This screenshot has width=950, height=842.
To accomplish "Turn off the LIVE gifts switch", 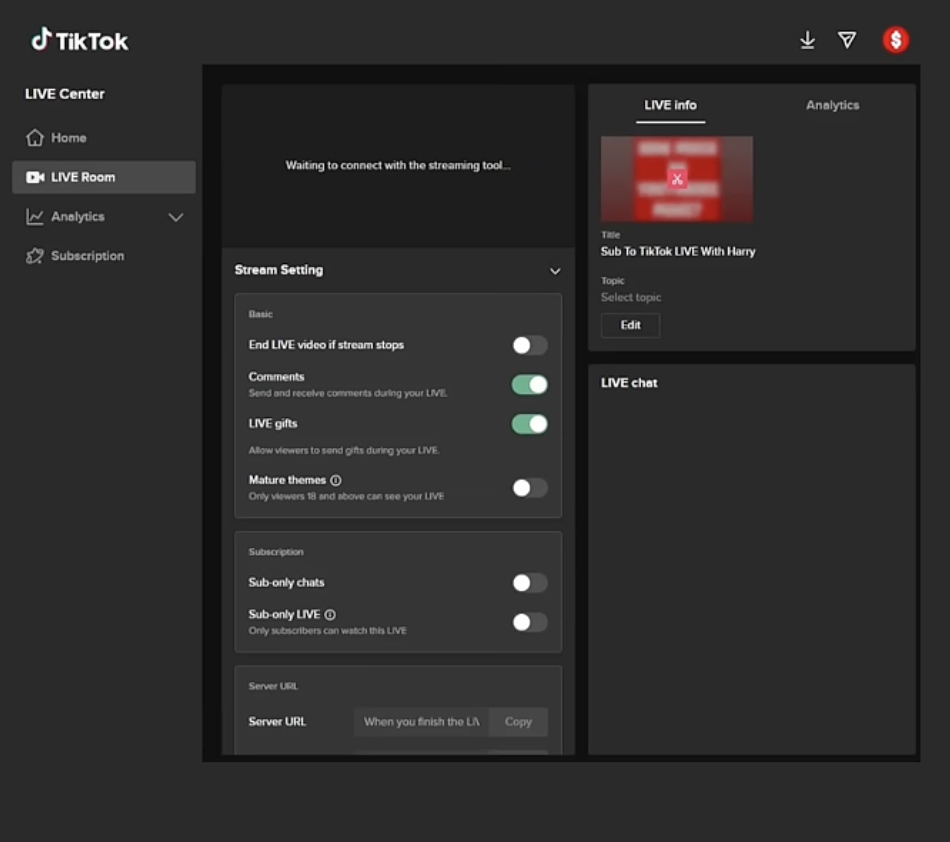I will pyautogui.click(x=530, y=424).
